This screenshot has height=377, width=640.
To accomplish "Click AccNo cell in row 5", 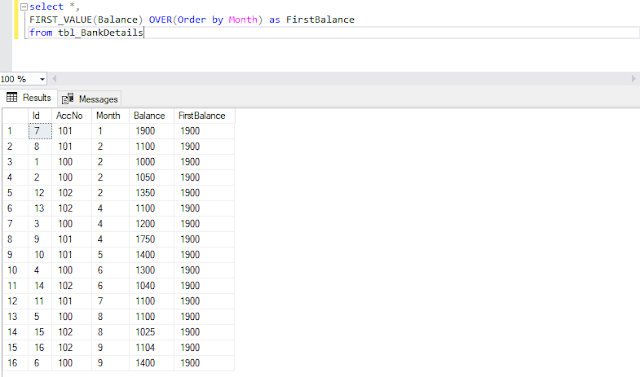I will pyautogui.click(x=72, y=193).
